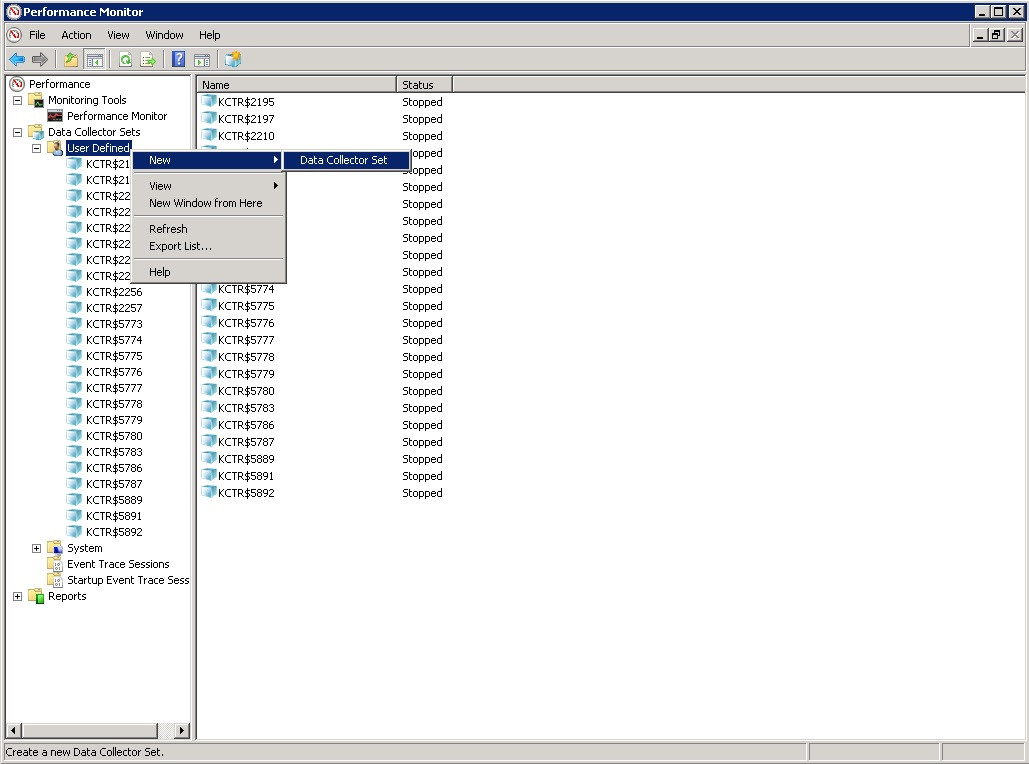Toggle the console tree pane toolbar icon
Viewport: 1029px width, 764px height.
[x=94, y=59]
